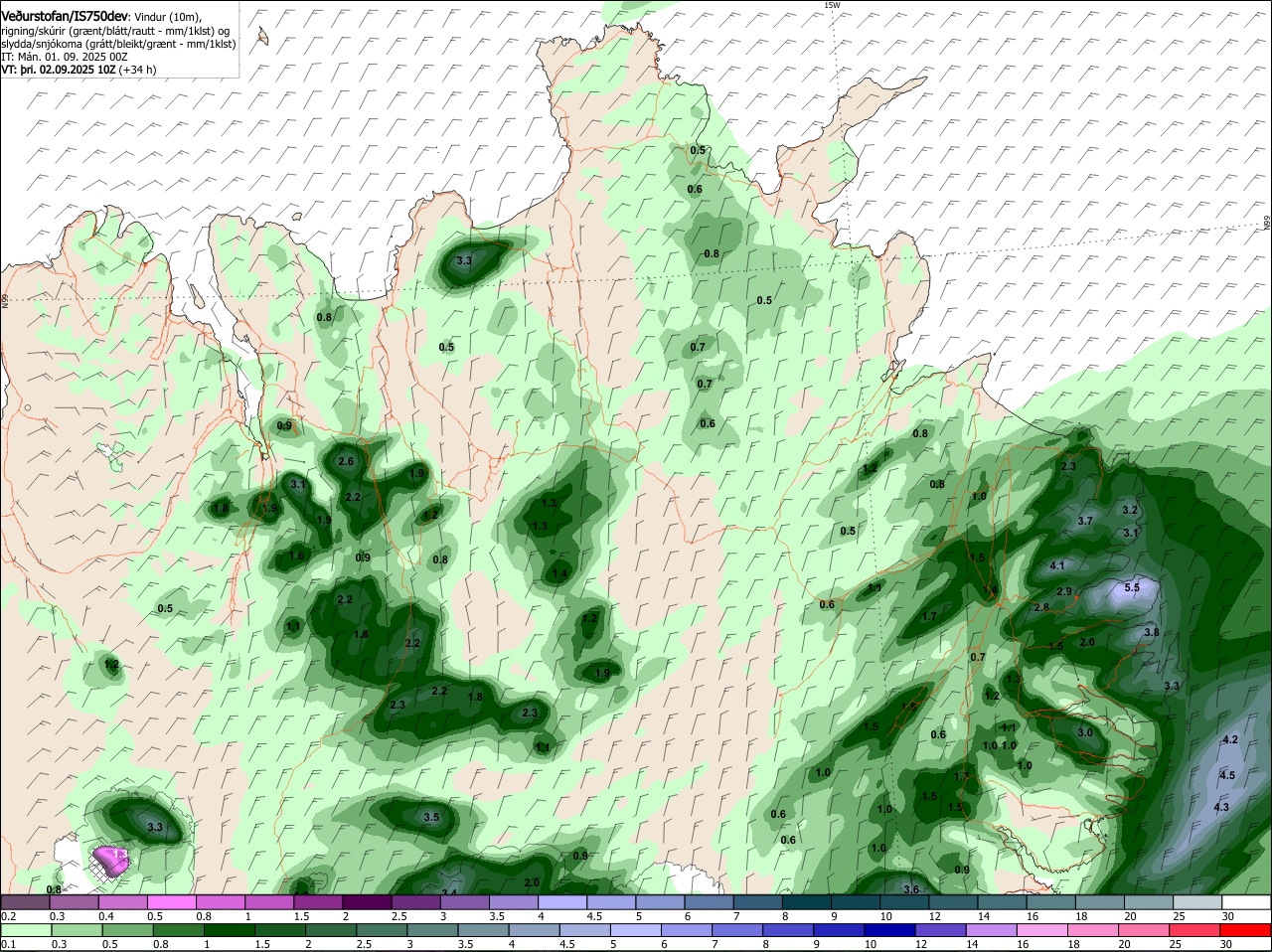This screenshot has width=1272, height=952.
Task: Click the 15W longitude label
Action: click(832, 5)
